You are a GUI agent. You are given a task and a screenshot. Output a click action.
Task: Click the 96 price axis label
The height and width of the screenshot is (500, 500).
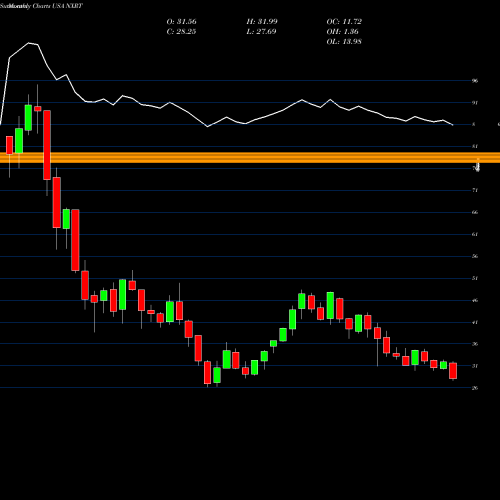point(475,81)
